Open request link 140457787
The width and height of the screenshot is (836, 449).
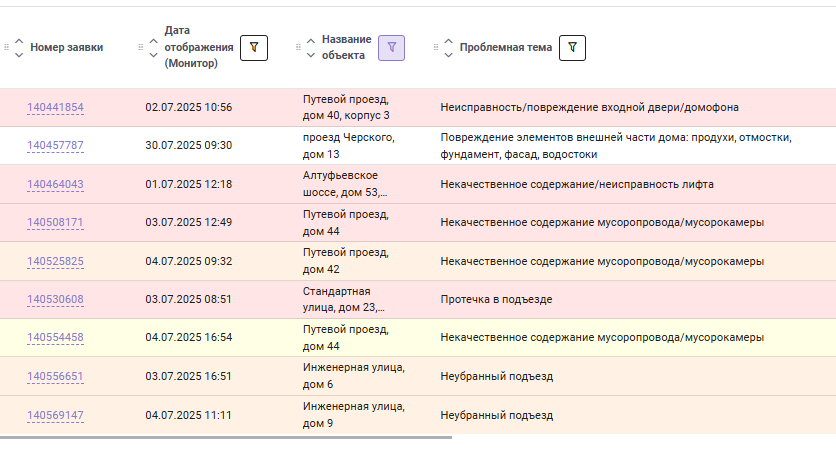tap(55, 146)
